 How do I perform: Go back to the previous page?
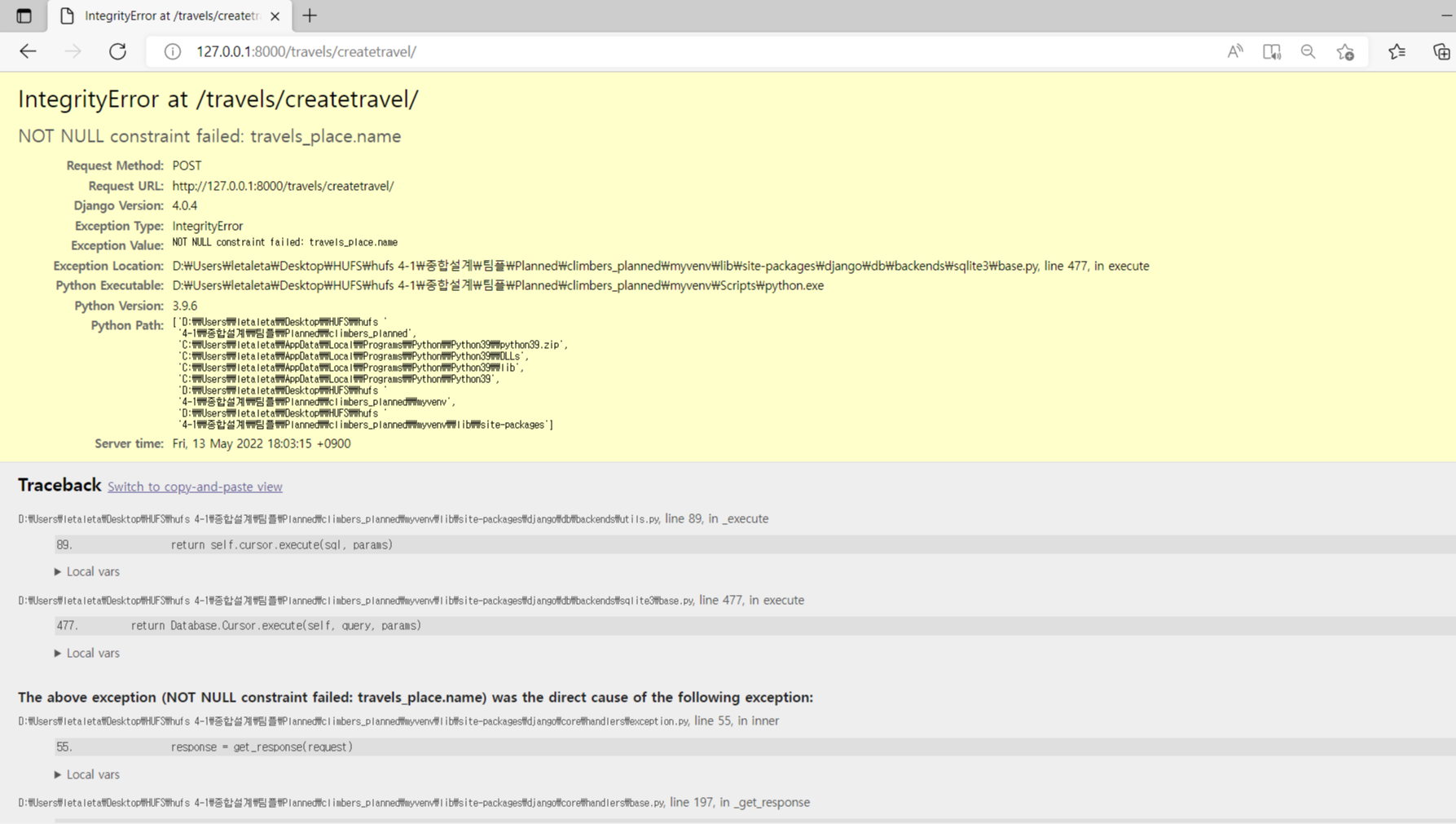pos(28,51)
